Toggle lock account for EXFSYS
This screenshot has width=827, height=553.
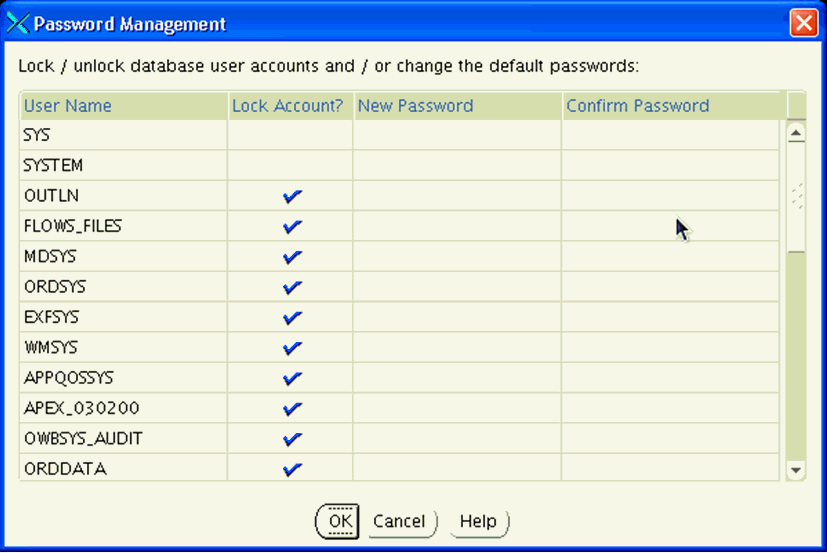click(x=292, y=318)
